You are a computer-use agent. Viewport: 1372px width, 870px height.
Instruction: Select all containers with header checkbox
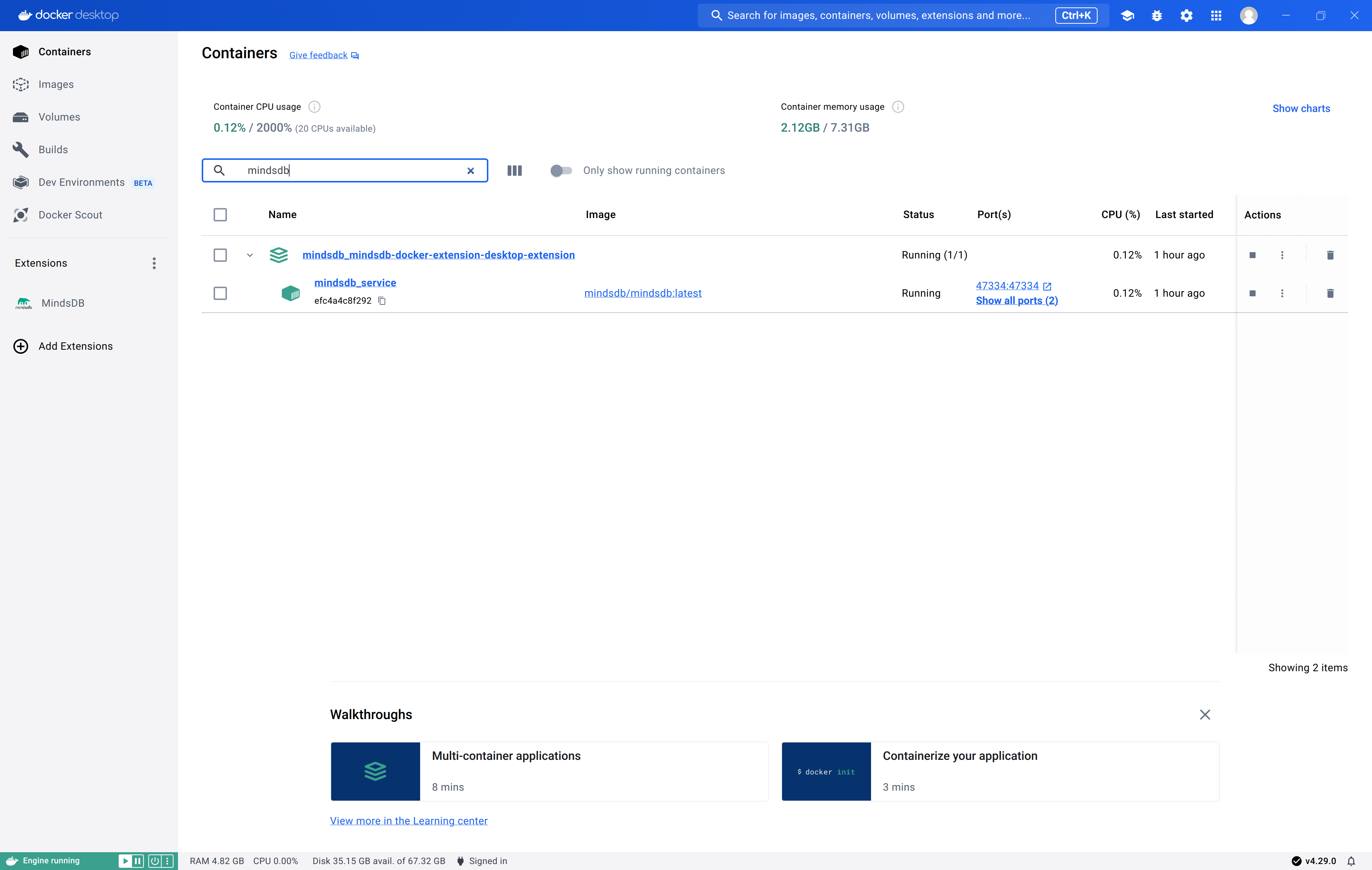(220, 215)
